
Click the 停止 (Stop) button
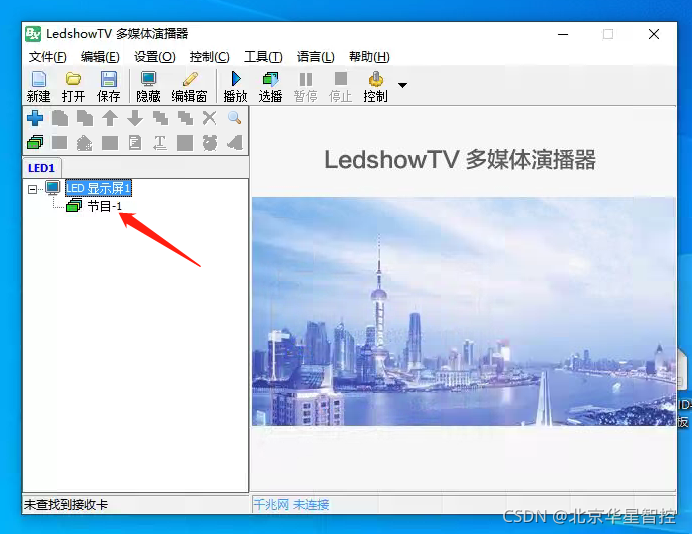tap(340, 86)
